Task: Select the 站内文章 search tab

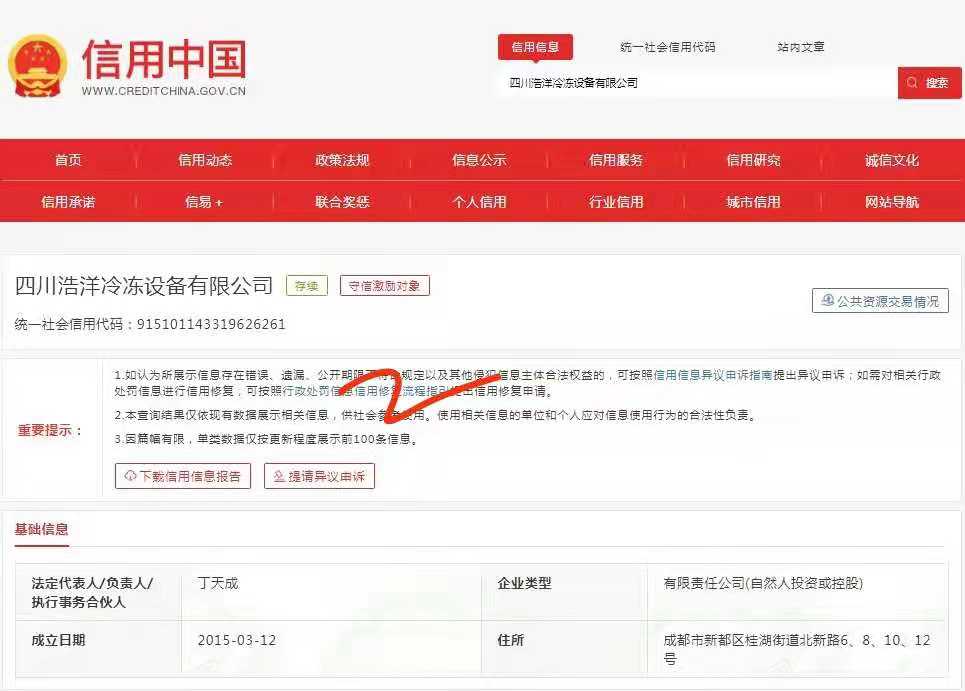Action: 801,47
